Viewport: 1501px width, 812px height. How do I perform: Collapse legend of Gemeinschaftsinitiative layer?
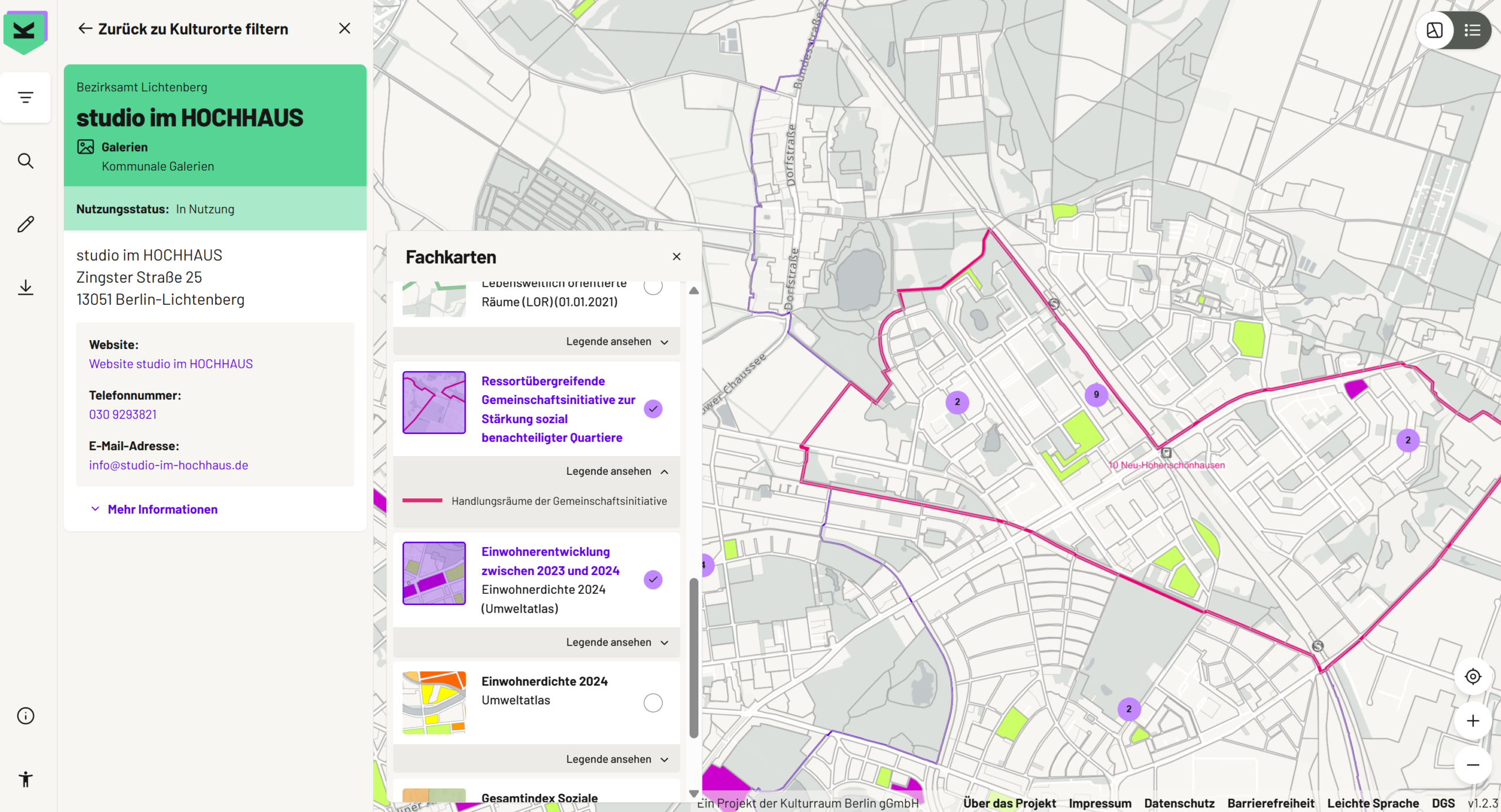point(617,471)
